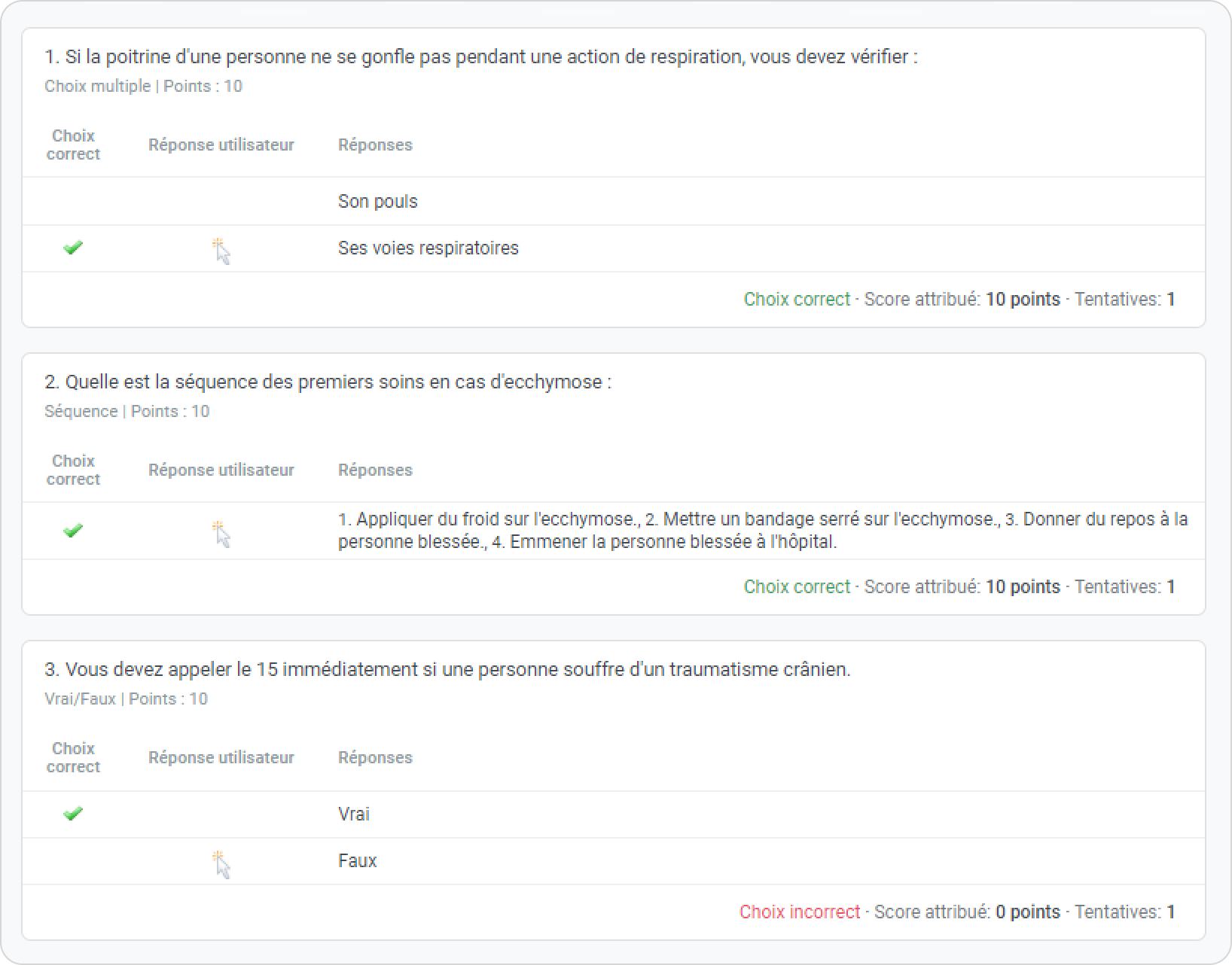The width and height of the screenshot is (1232, 965).
Task: Click the green checkmark next to Vrai
Action: click(73, 814)
